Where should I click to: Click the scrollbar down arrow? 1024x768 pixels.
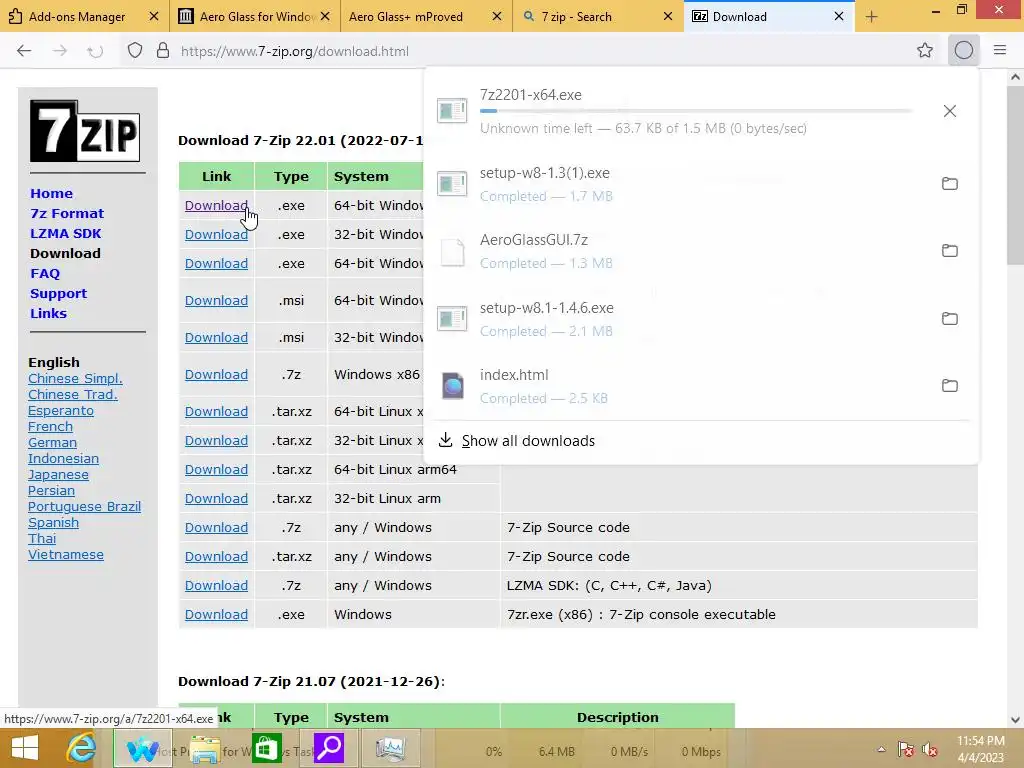pos(1015,720)
